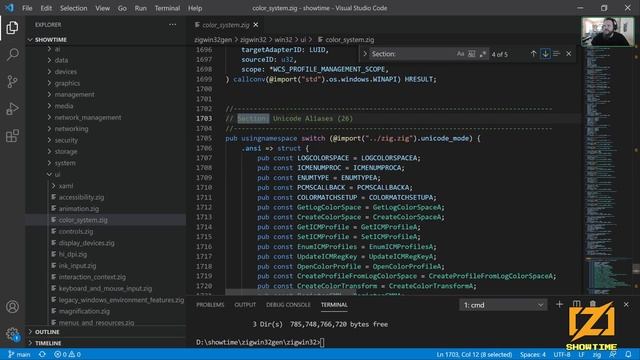This screenshot has height=360, width=640.
Task: Expand the network_management folder
Action: tap(106, 117)
